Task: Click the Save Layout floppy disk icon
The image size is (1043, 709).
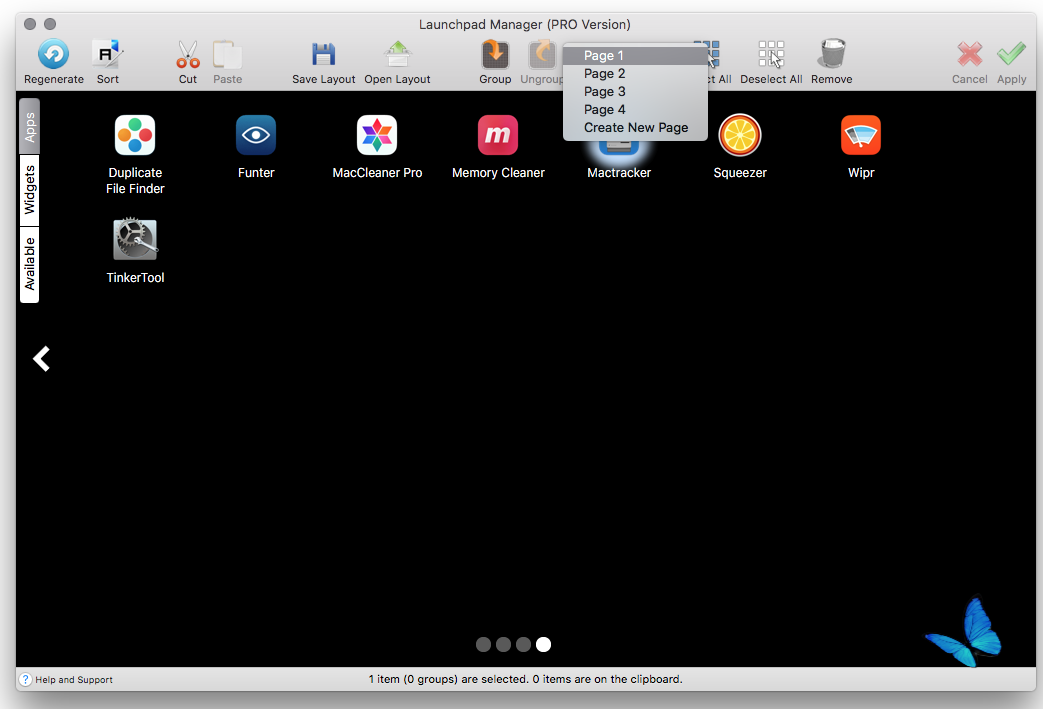Action: pyautogui.click(x=323, y=55)
